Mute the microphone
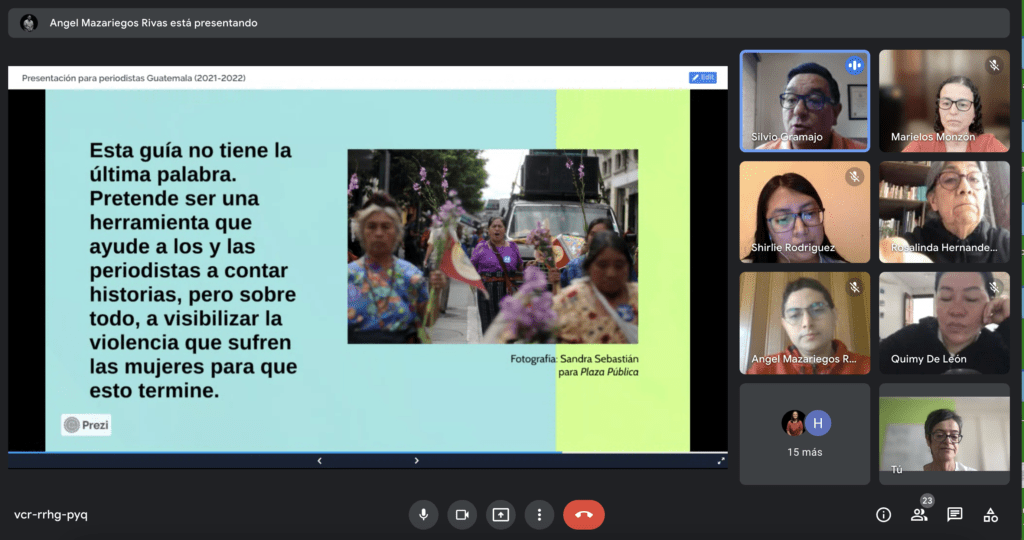 pos(423,514)
